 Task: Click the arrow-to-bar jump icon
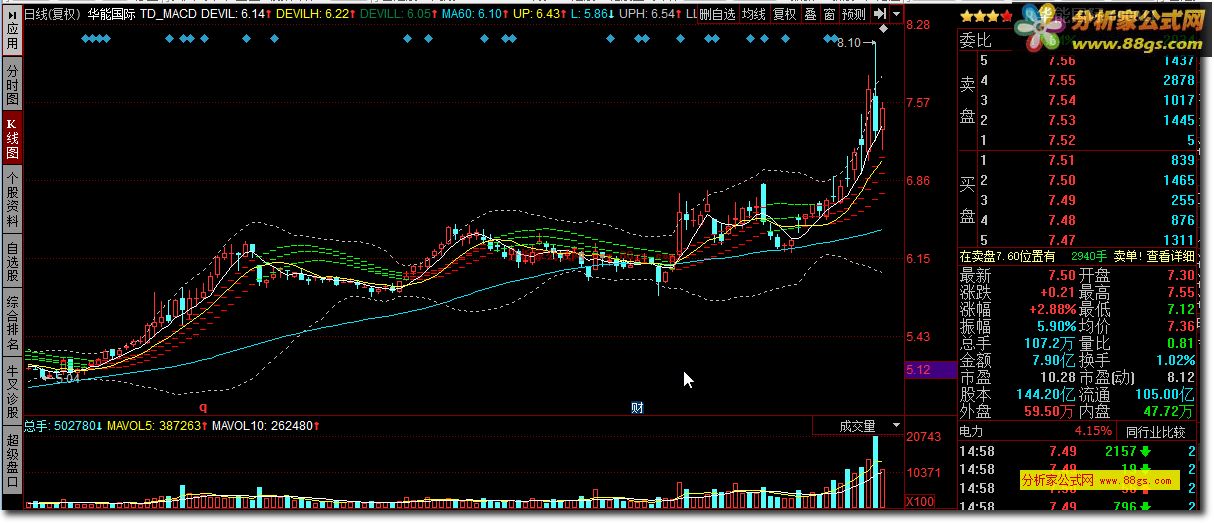[878, 15]
